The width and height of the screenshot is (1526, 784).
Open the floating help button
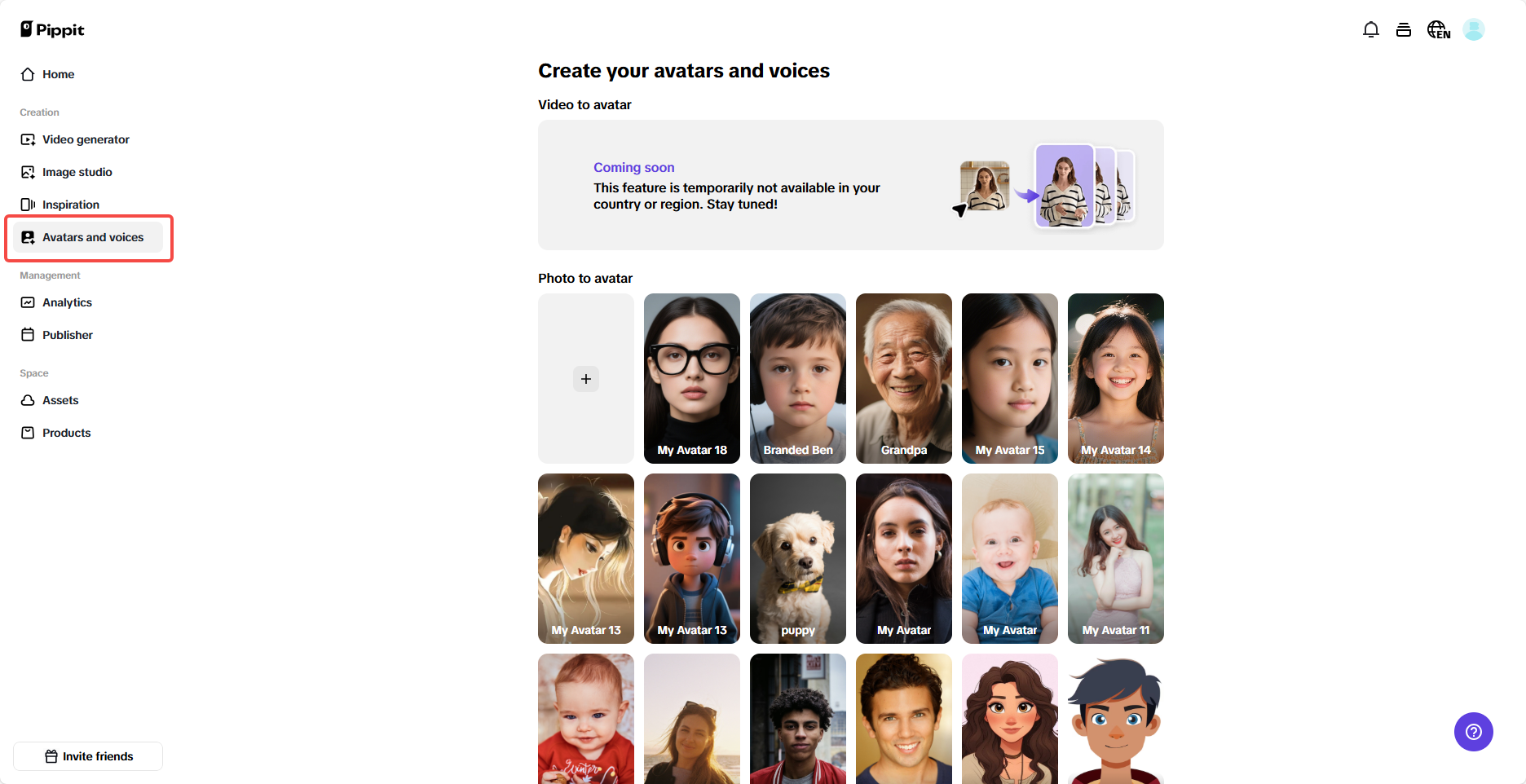point(1473,732)
